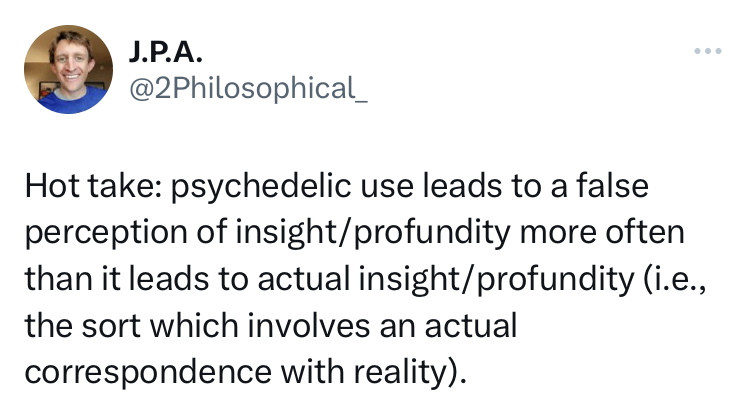
Task: Click the word "than" starting the third line
Action: 54,279
